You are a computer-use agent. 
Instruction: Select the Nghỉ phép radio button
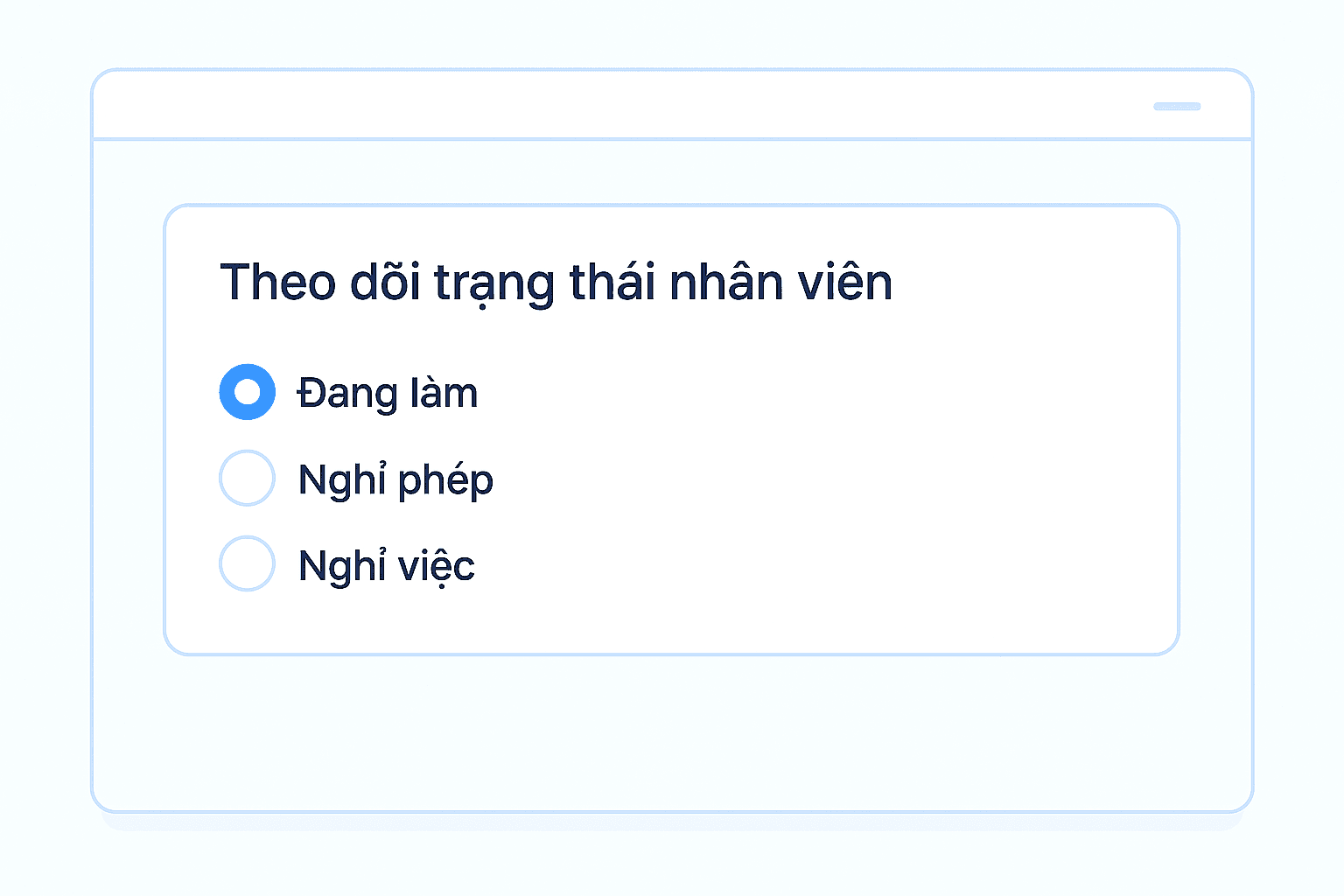pos(247,478)
